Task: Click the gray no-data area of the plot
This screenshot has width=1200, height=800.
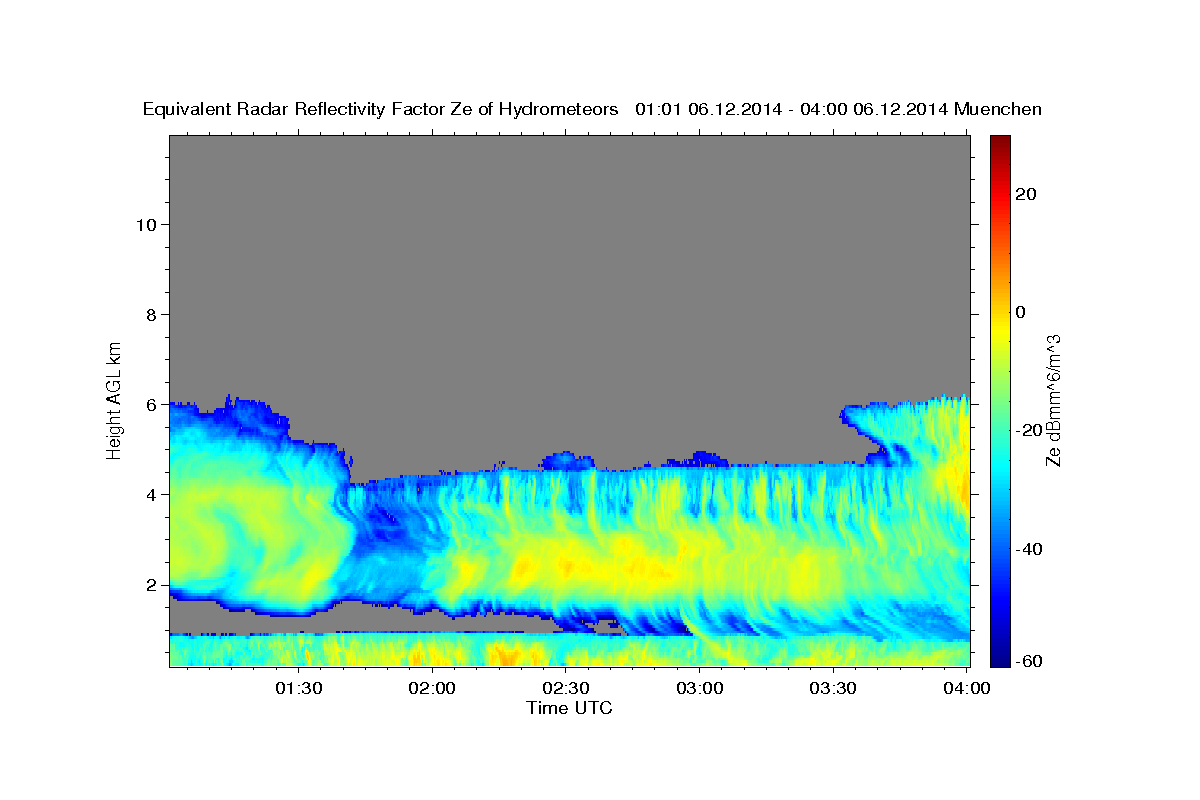Action: click(570, 270)
